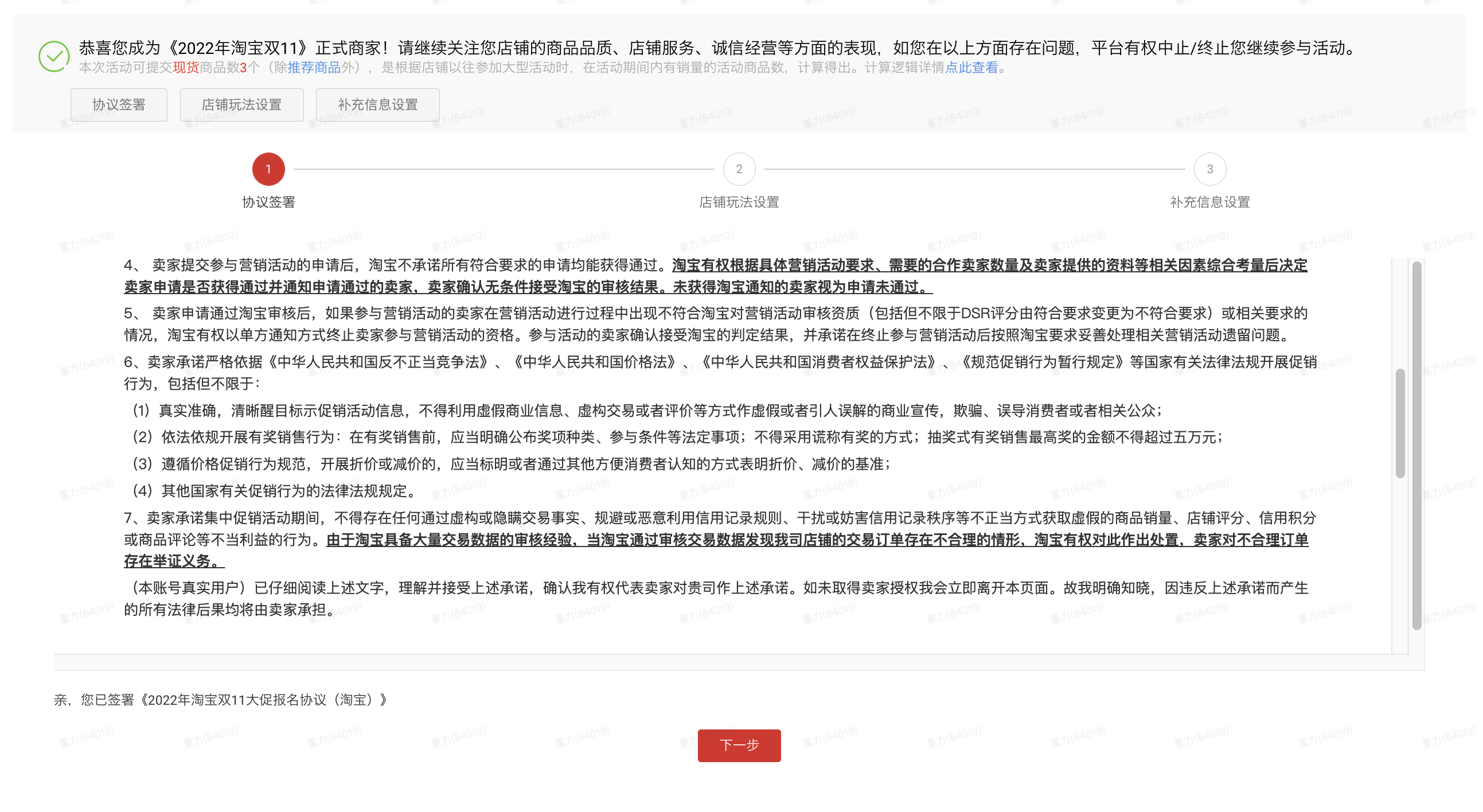Click clause 7 beginning 卖家承诺集中促销活动期间
1483x812 pixels.
pyautogui.click(x=720, y=539)
